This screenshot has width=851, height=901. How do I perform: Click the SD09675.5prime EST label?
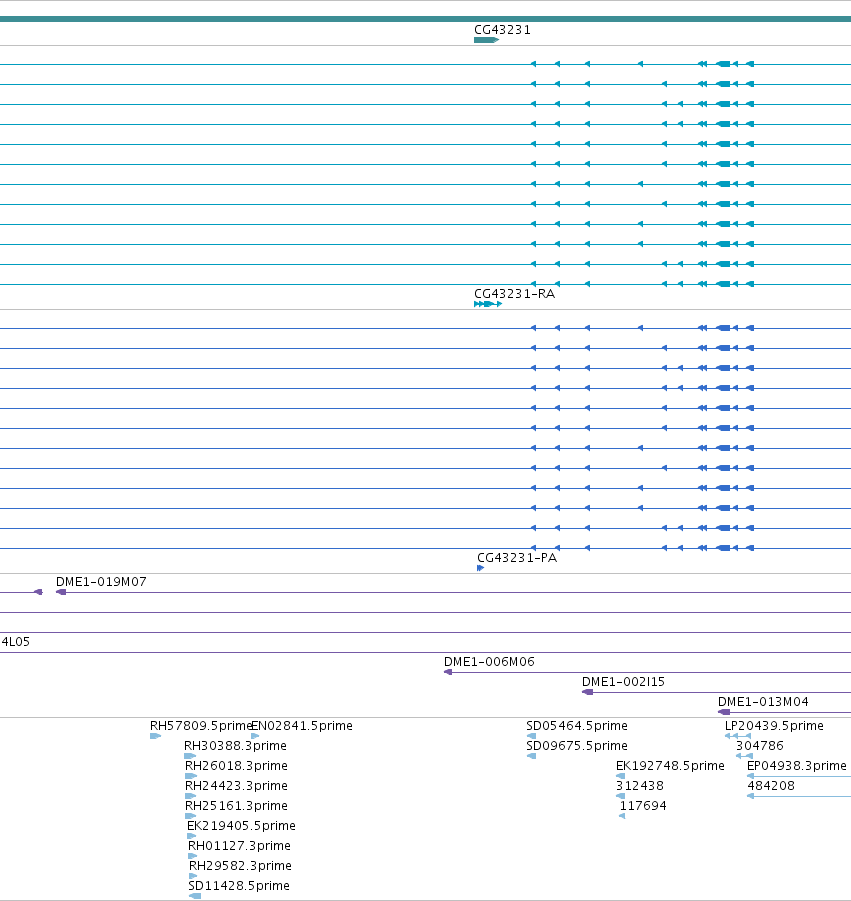click(577, 746)
